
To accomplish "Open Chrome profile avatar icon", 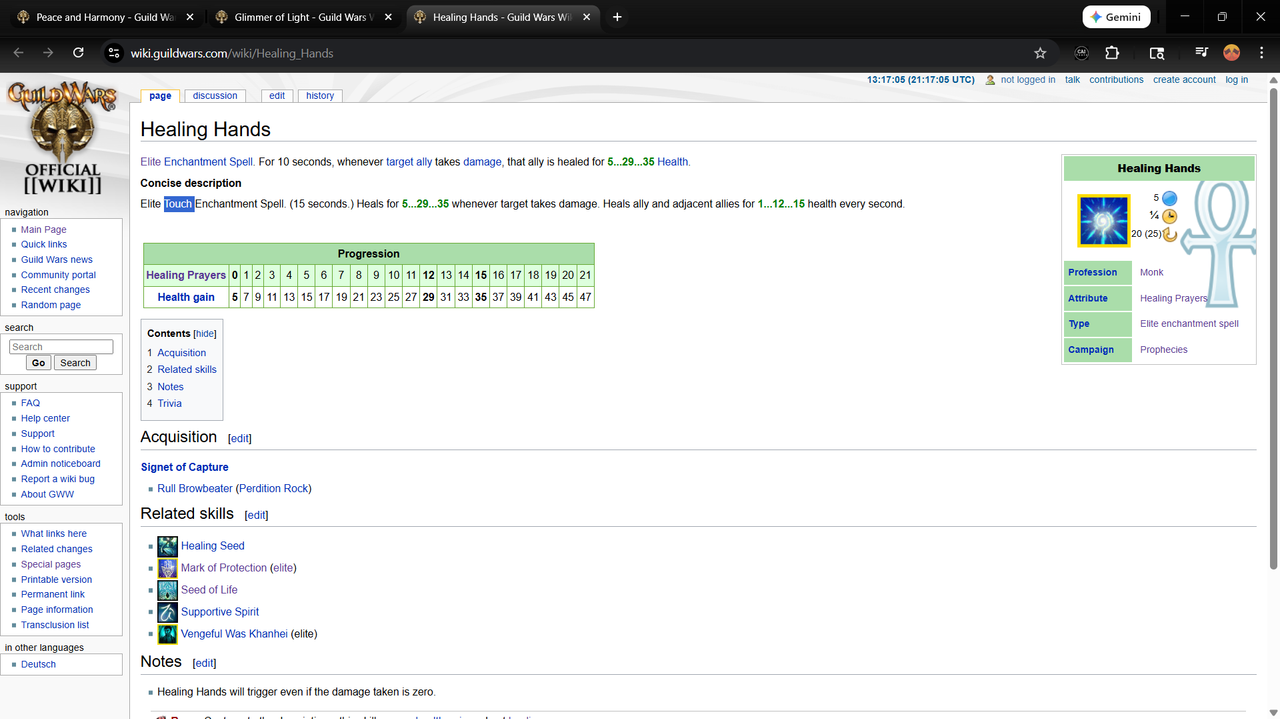I will 1231,53.
